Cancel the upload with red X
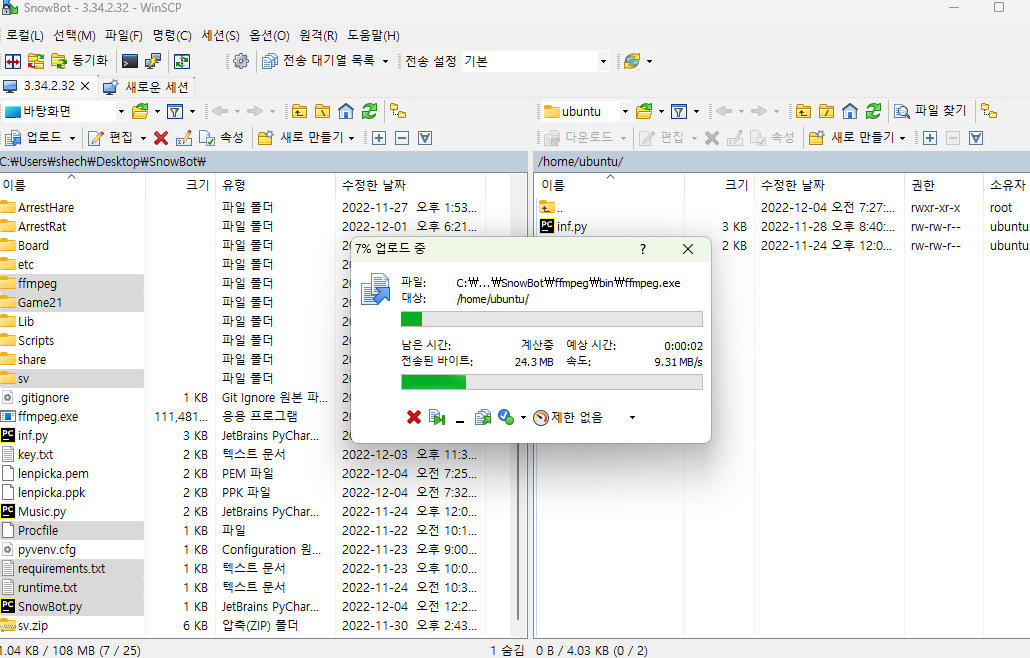Viewport: 1030px width, 658px height. pyautogui.click(x=414, y=417)
